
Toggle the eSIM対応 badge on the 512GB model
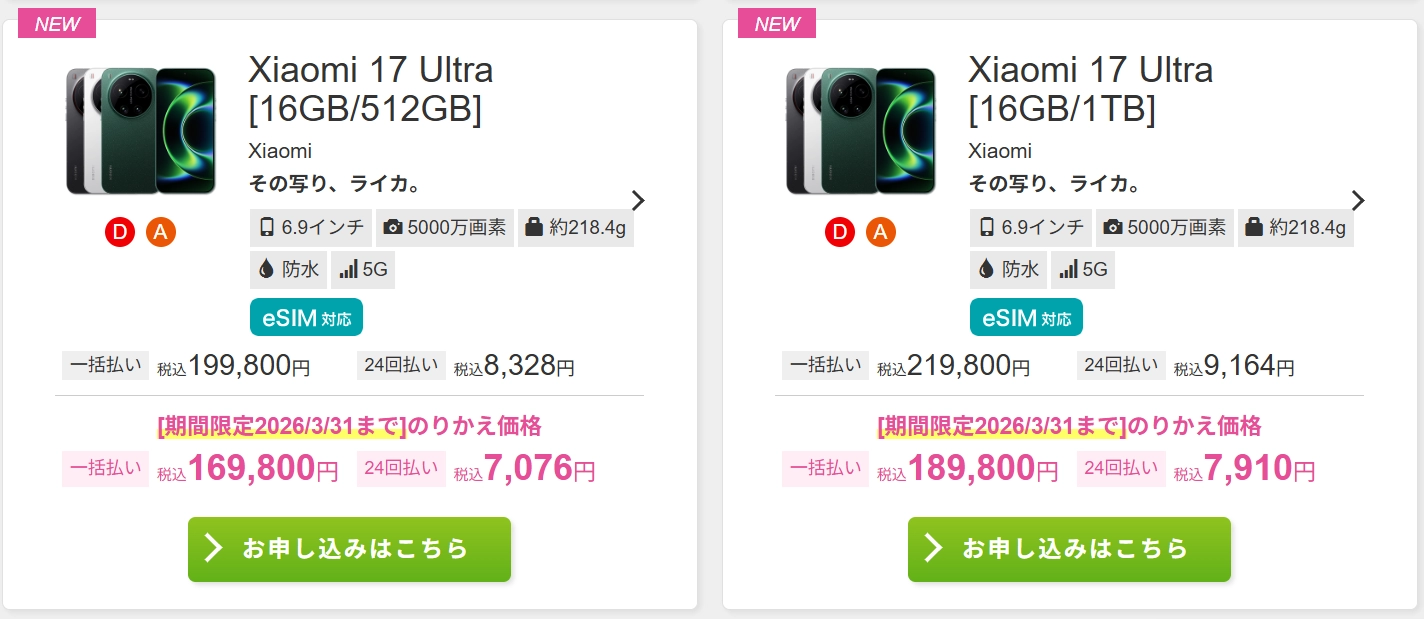point(306,316)
